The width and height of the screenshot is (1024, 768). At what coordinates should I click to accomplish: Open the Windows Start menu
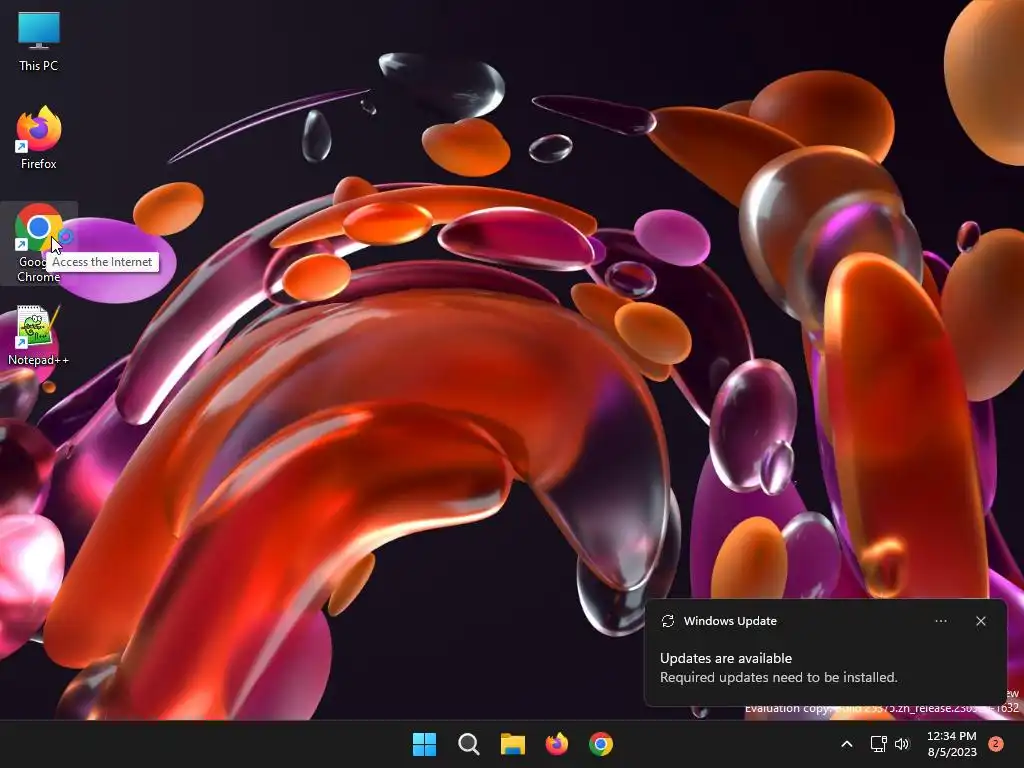click(x=424, y=744)
